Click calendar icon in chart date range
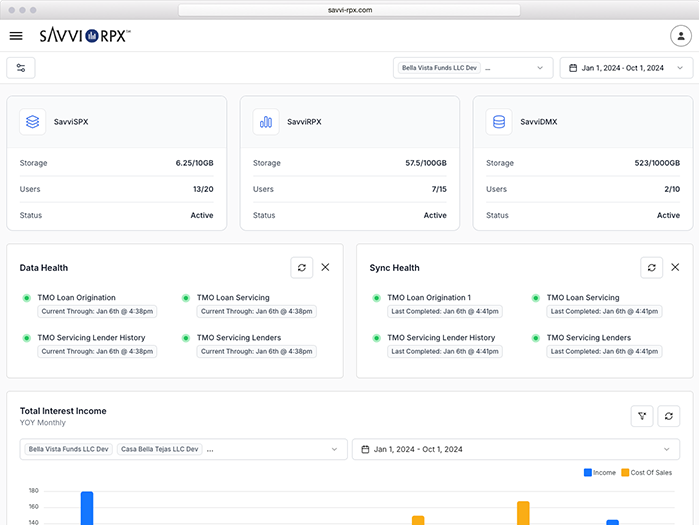The image size is (699, 525). [365, 449]
